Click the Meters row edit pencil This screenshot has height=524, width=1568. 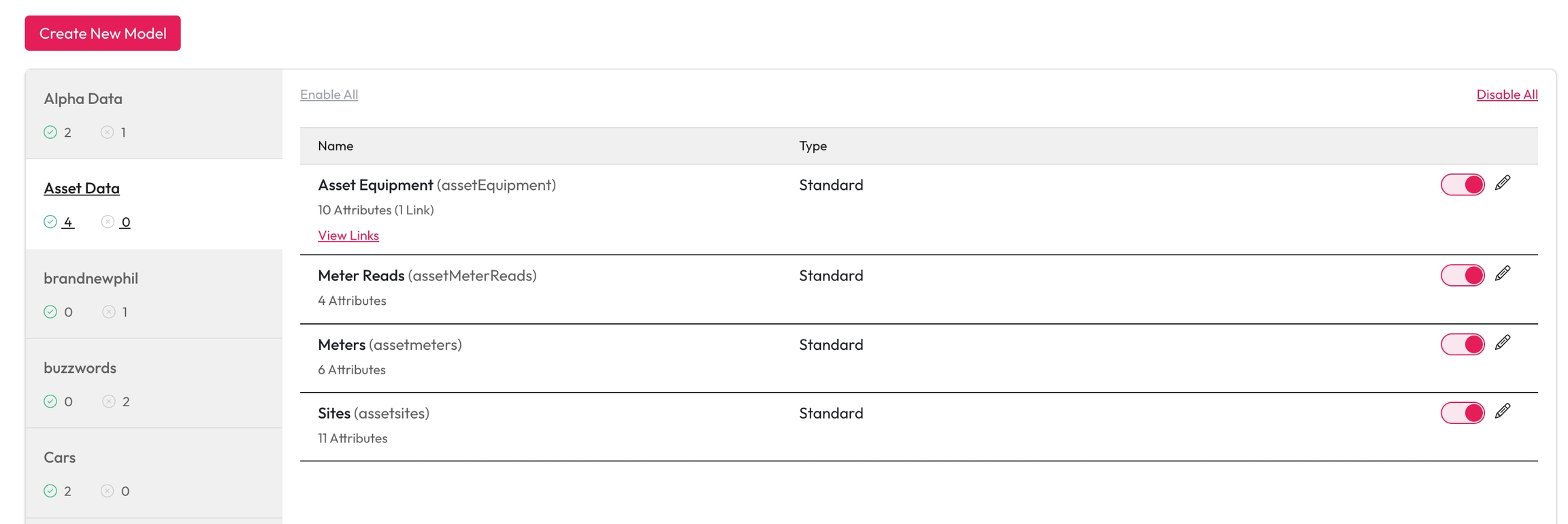[x=1503, y=342]
